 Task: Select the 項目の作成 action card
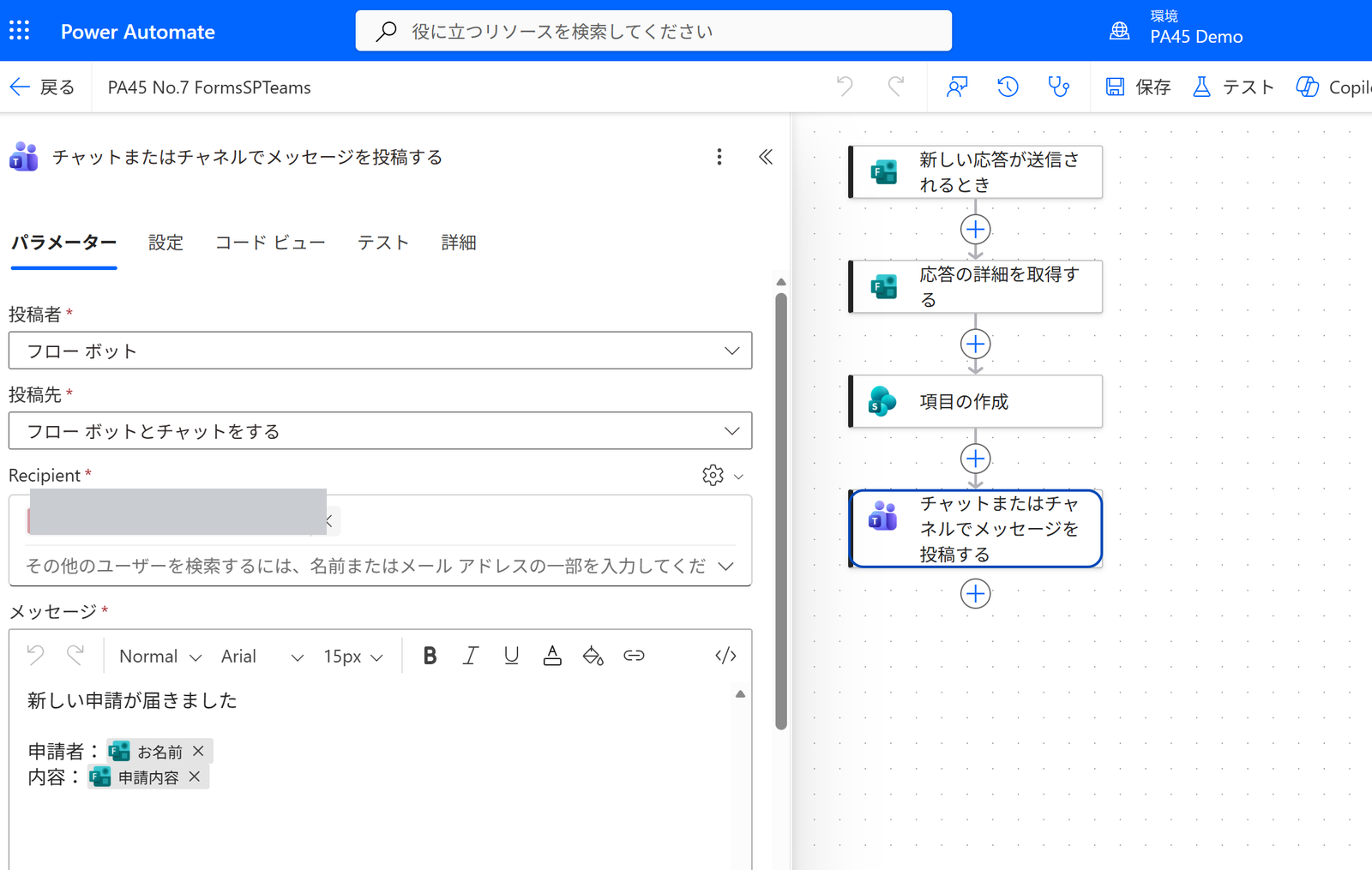click(976, 401)
